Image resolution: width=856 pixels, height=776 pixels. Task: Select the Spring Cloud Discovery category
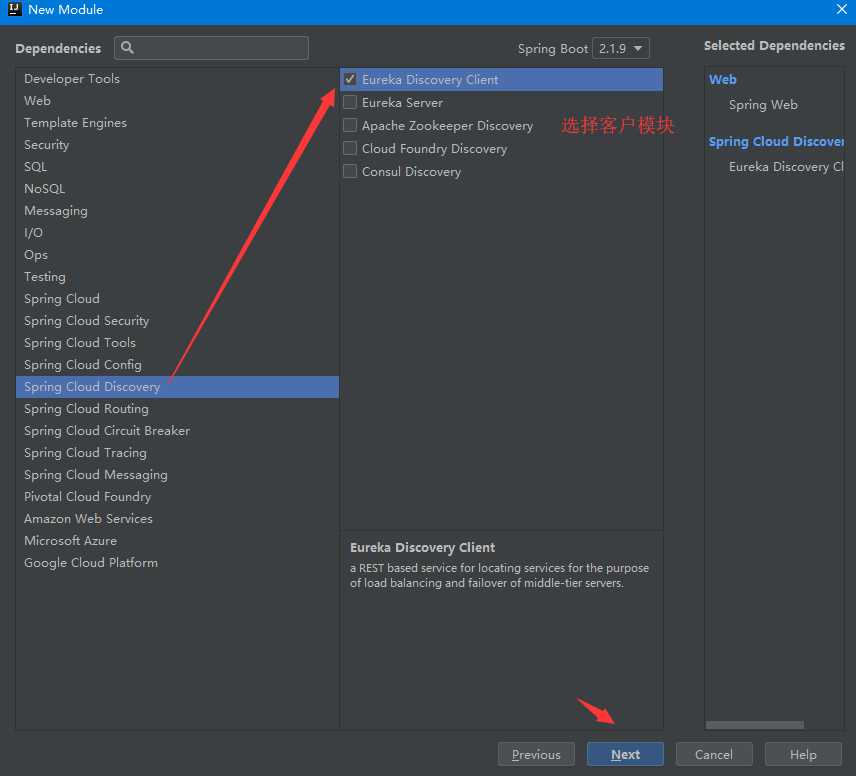pos(177,387)
